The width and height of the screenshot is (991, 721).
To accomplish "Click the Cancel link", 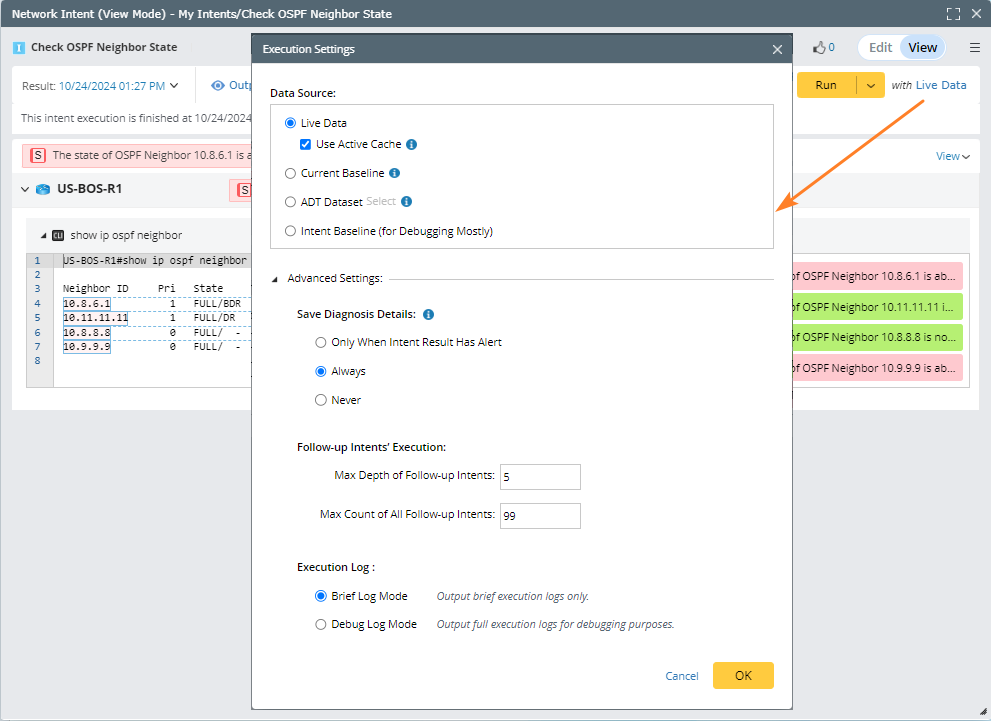I will click(682, 676).
